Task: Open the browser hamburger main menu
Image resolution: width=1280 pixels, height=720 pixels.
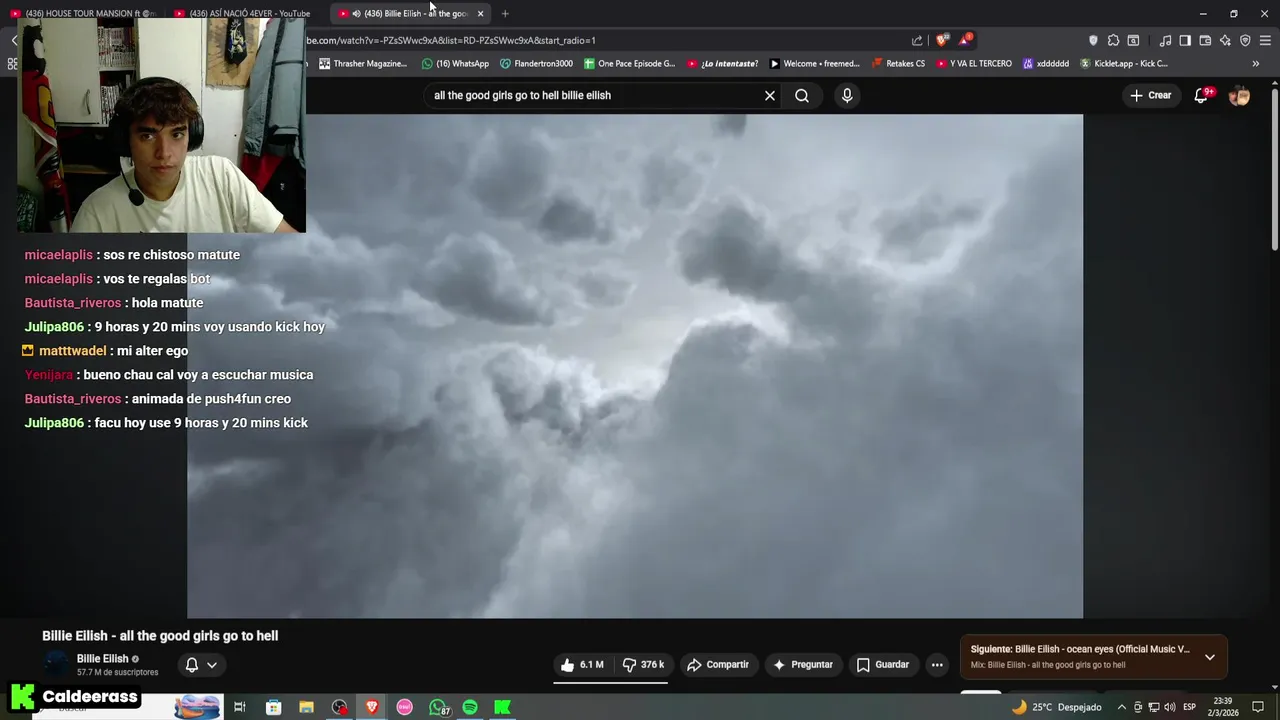Action: point(1266,41)
